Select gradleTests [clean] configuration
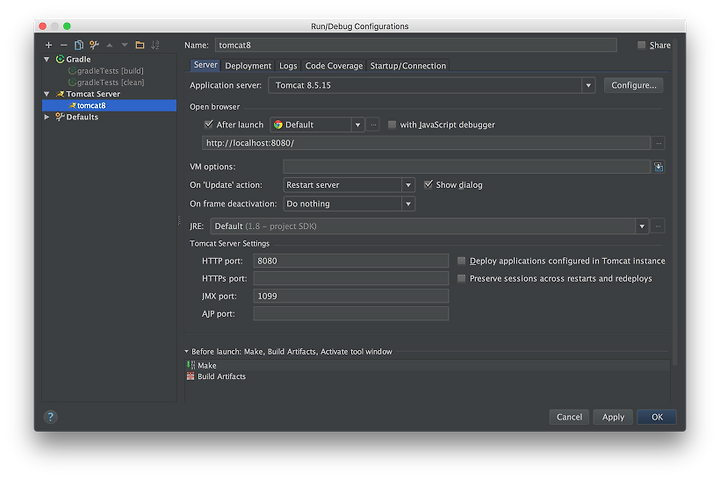The width and height of the screenshot is (720, 480). 109,82
